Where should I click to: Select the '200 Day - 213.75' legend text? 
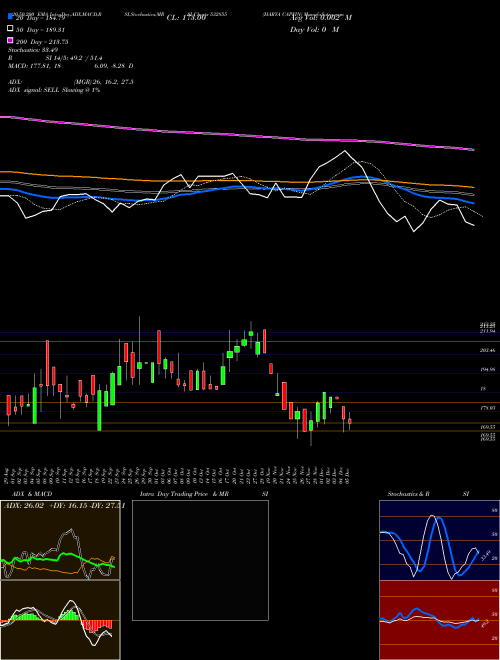click(x=42, y=42)
